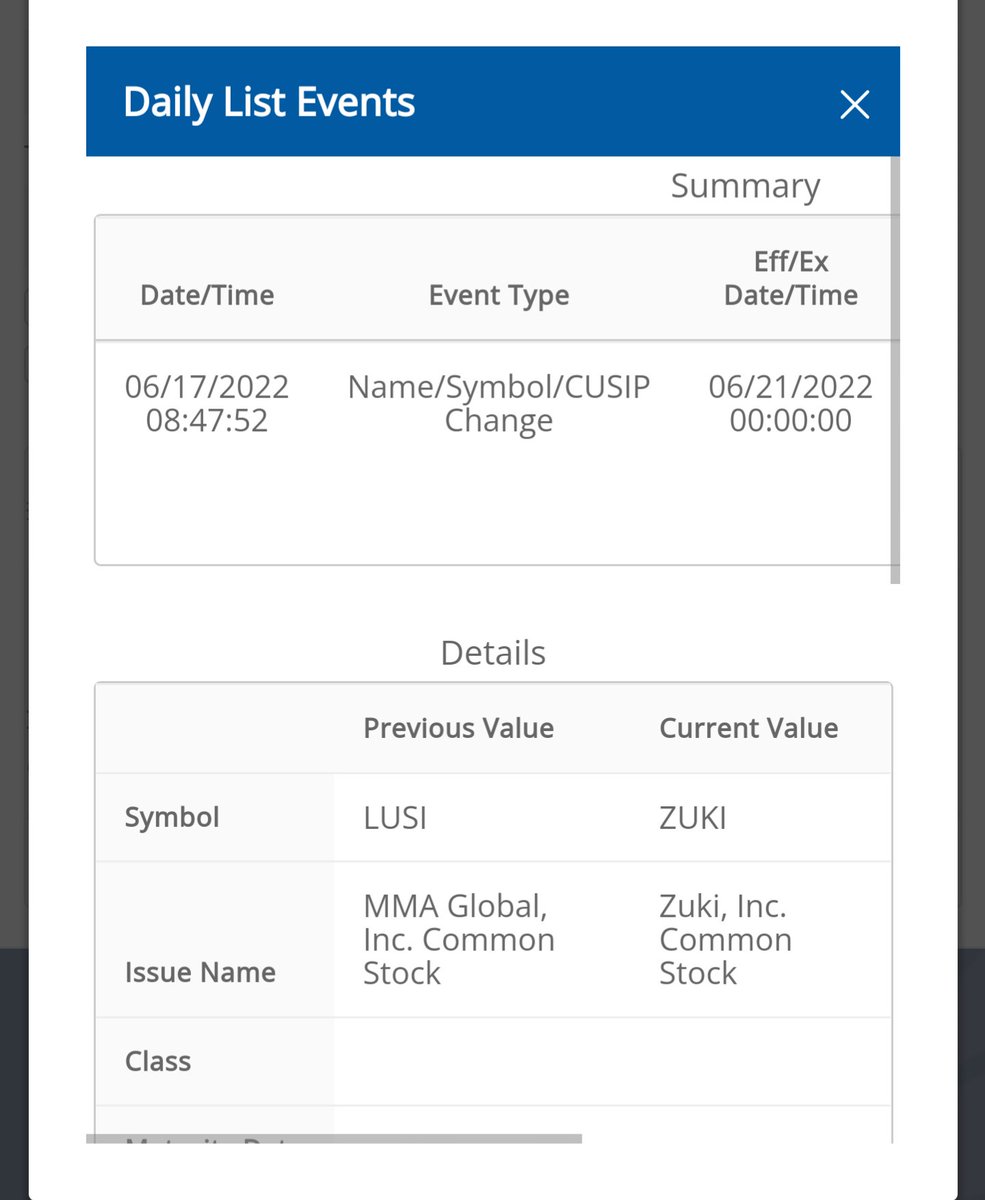
Task: Click the vertical scrollbar beside Summary table
Action: tap(895, 370)
